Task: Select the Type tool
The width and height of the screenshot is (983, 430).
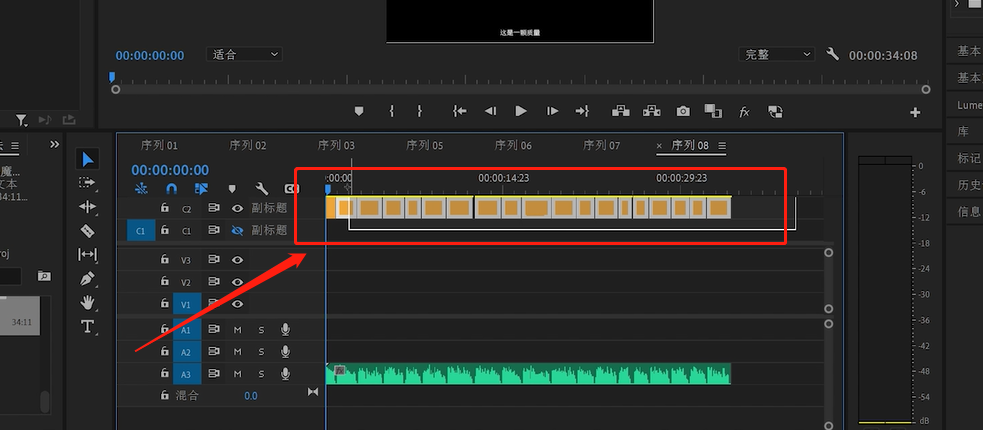Action: pos(87,327)
